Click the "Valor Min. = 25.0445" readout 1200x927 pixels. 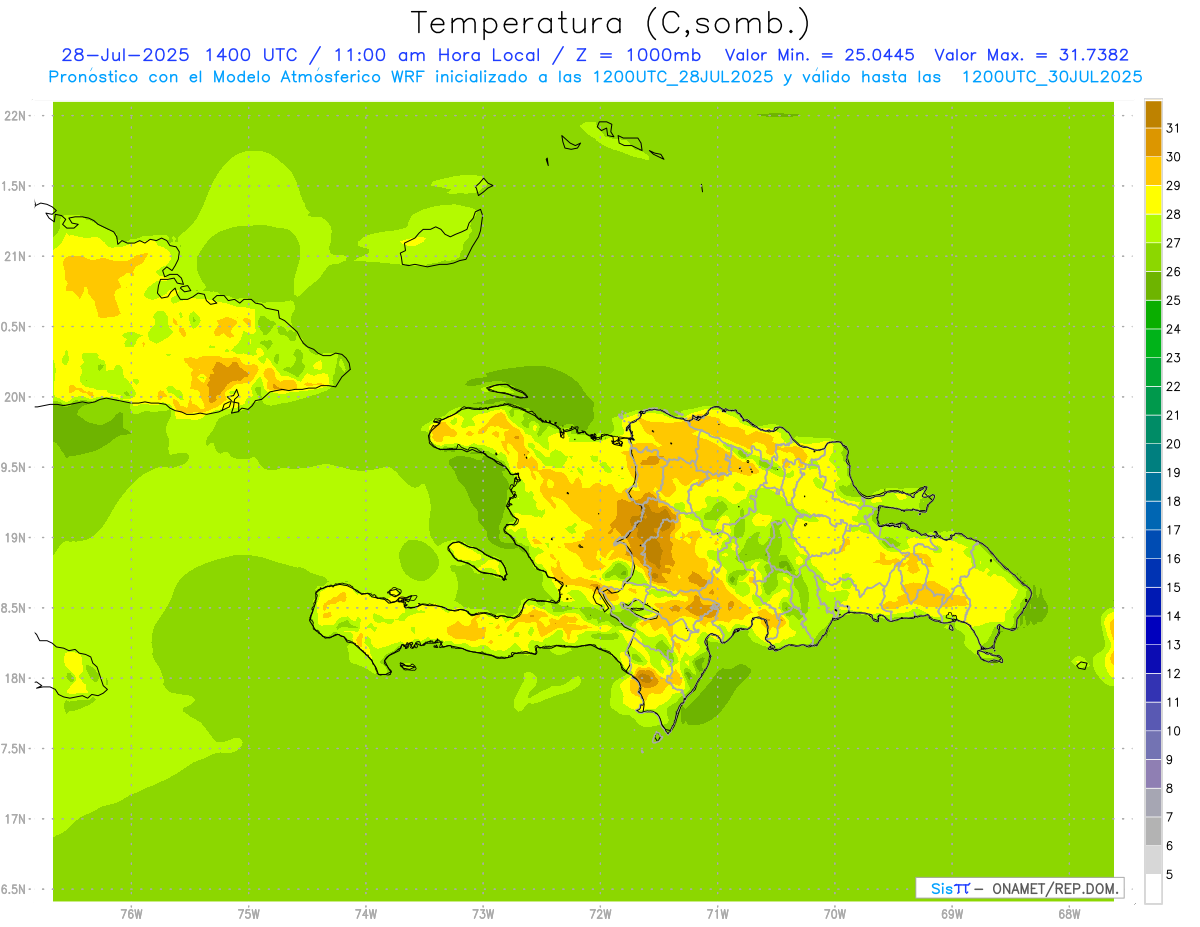820,55
